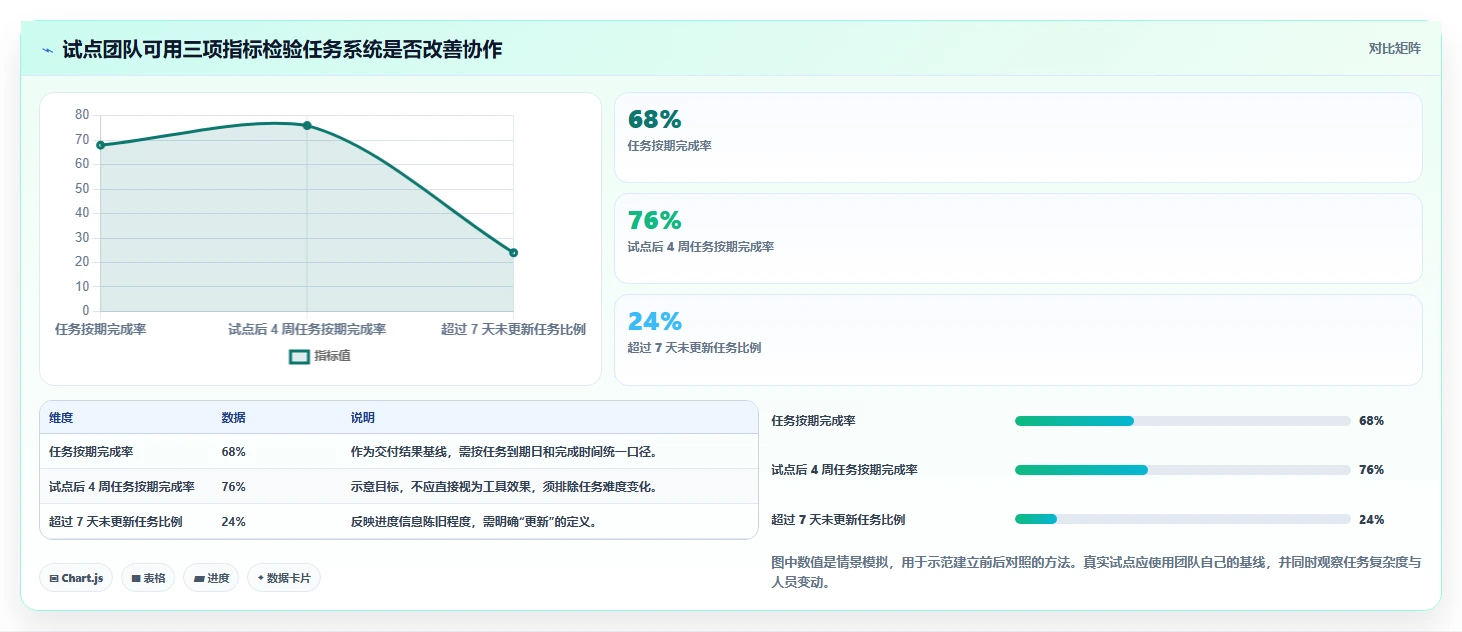1462x632 pixels.
Task: Toggle the 指标值 legend item in the chart
Action: pyautogui.click(x=320, y=356)
